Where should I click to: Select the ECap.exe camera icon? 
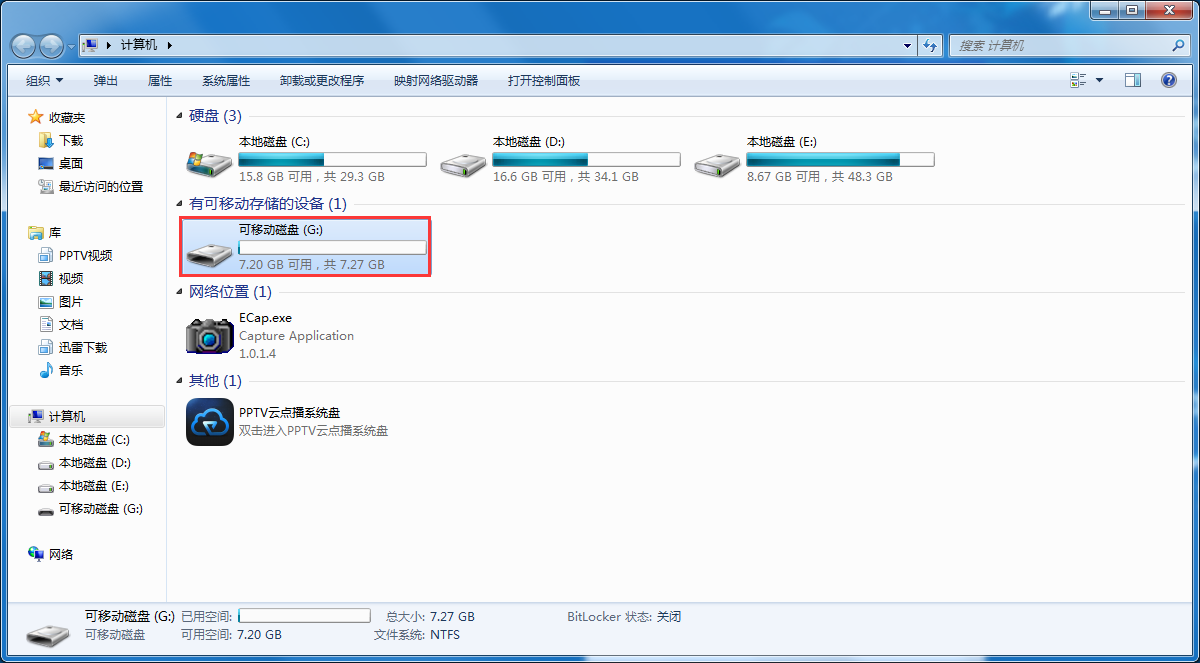(x=209, y=336)
